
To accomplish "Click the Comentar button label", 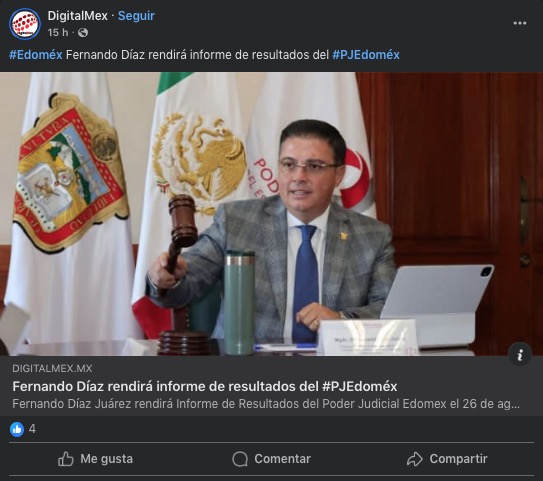I will 283,459.
